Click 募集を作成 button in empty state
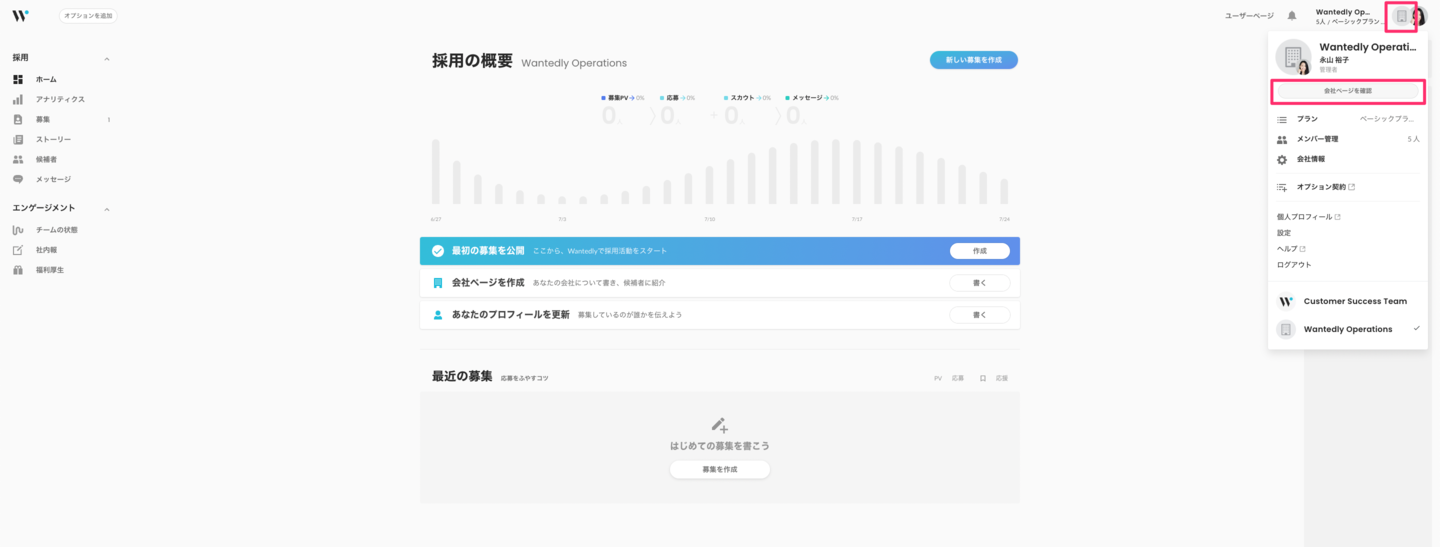Viewport: 1440px width, 547px height. click(x=720, y=469)
